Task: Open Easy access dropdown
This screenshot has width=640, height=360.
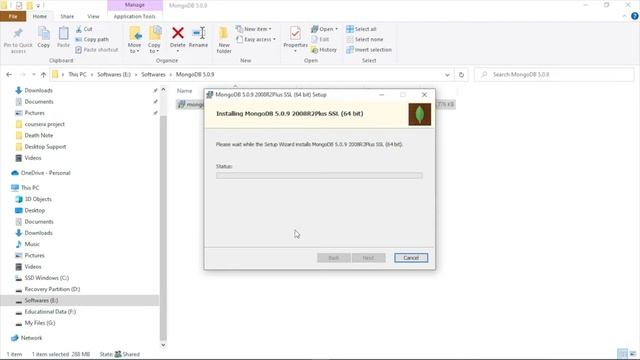Action: (256, 39)
